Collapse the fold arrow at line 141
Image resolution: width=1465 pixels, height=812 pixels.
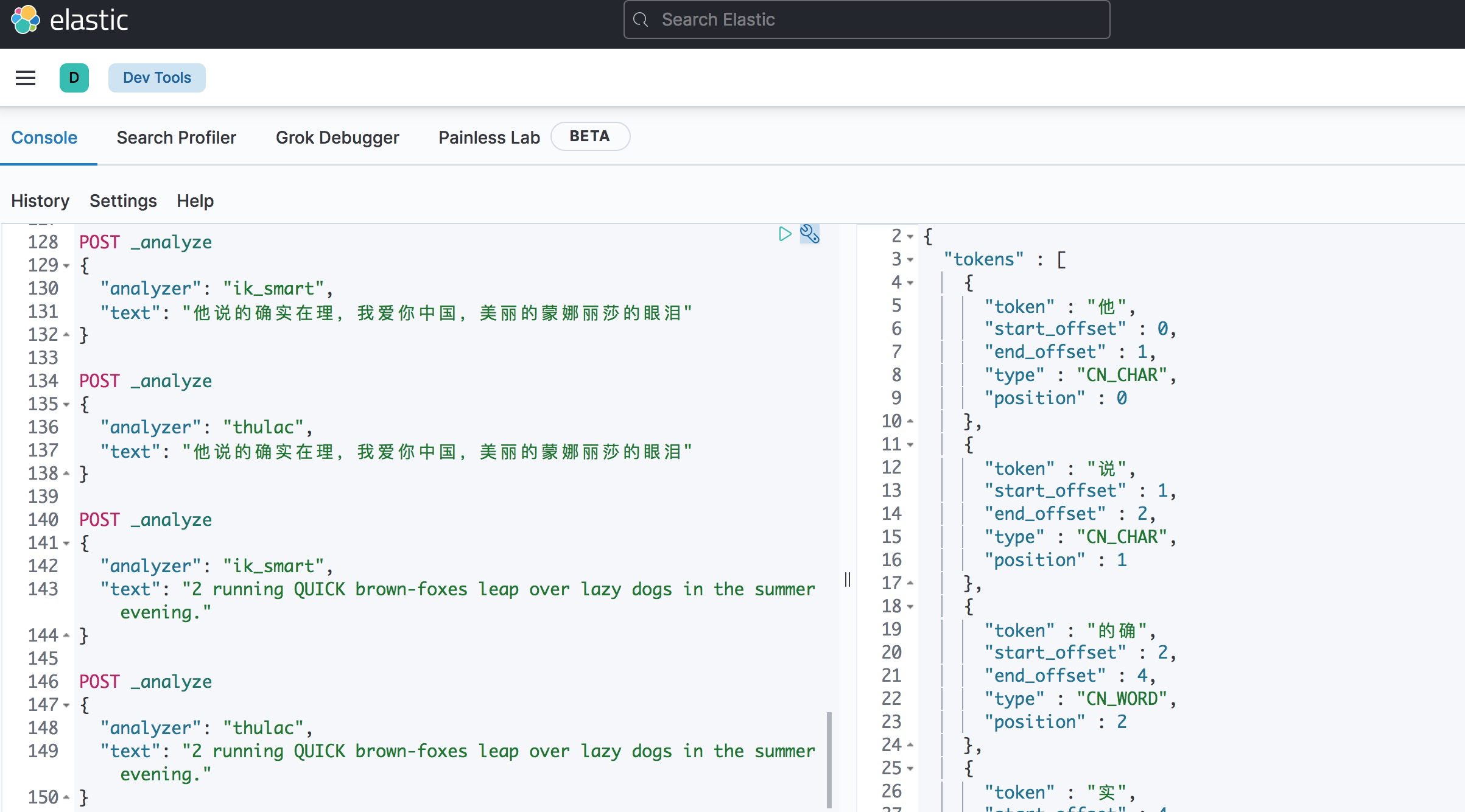tap(66, 544)
